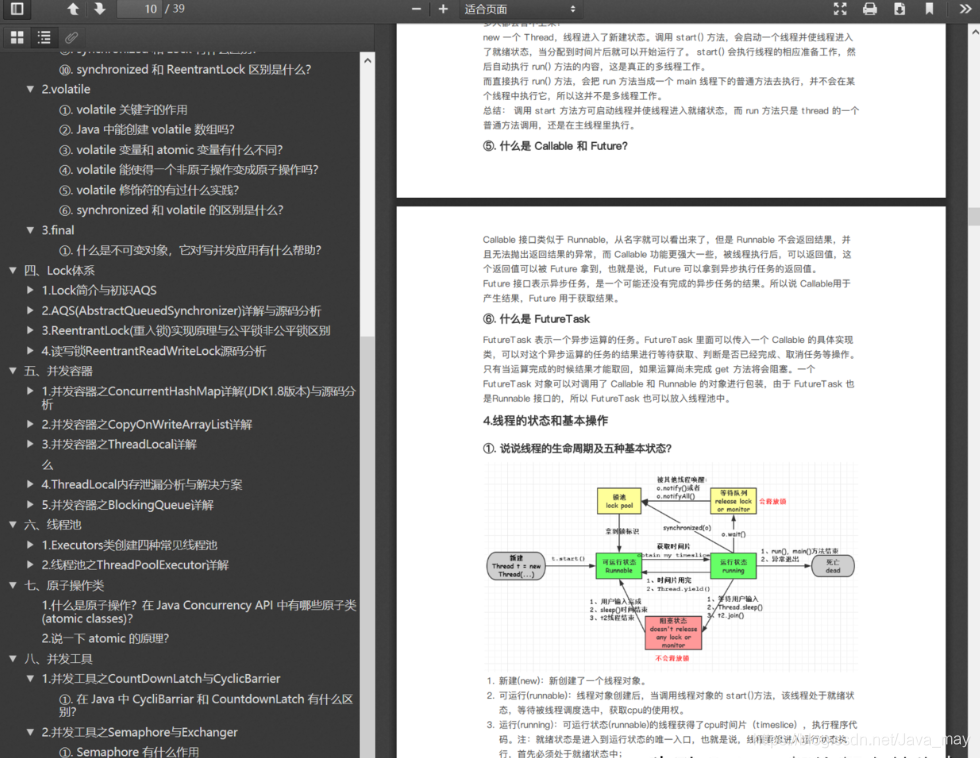Expand 3.并发容器之ThreadLocal详解 item
The image size is (980, 758).
[x=30, y=444]
